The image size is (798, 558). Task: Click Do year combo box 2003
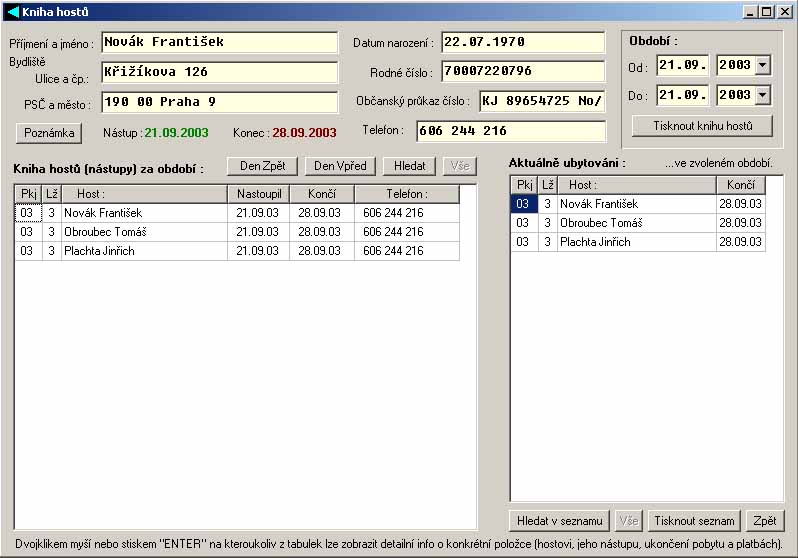click(x=743, y=95)
